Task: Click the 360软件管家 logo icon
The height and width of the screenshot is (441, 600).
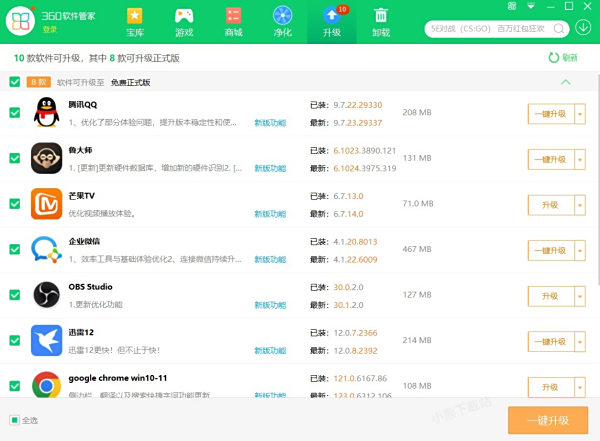Action: pyautogui.click(x=20, y=21)
